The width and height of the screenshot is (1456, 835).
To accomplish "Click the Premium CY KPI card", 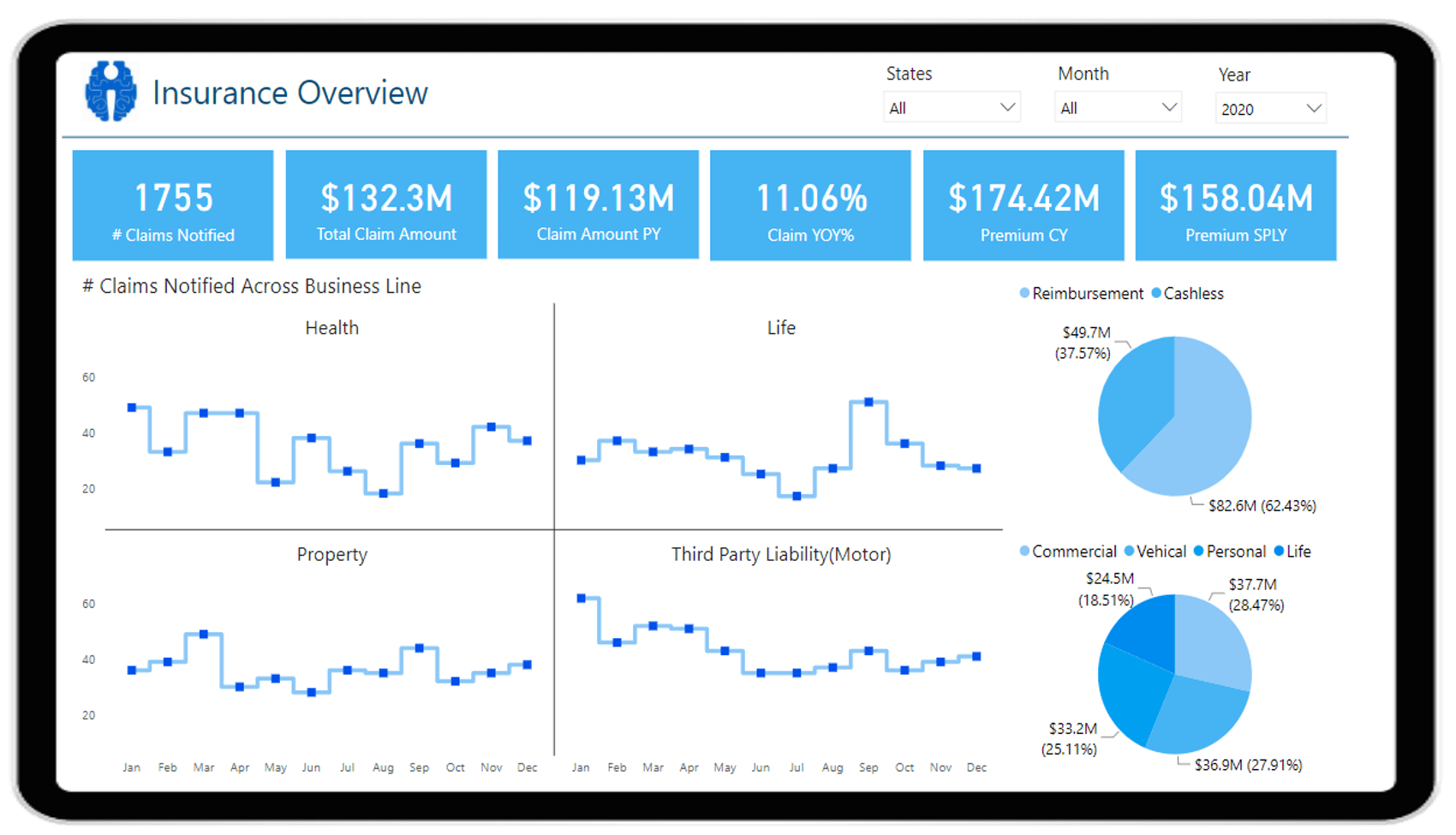I will (1023, 206).
